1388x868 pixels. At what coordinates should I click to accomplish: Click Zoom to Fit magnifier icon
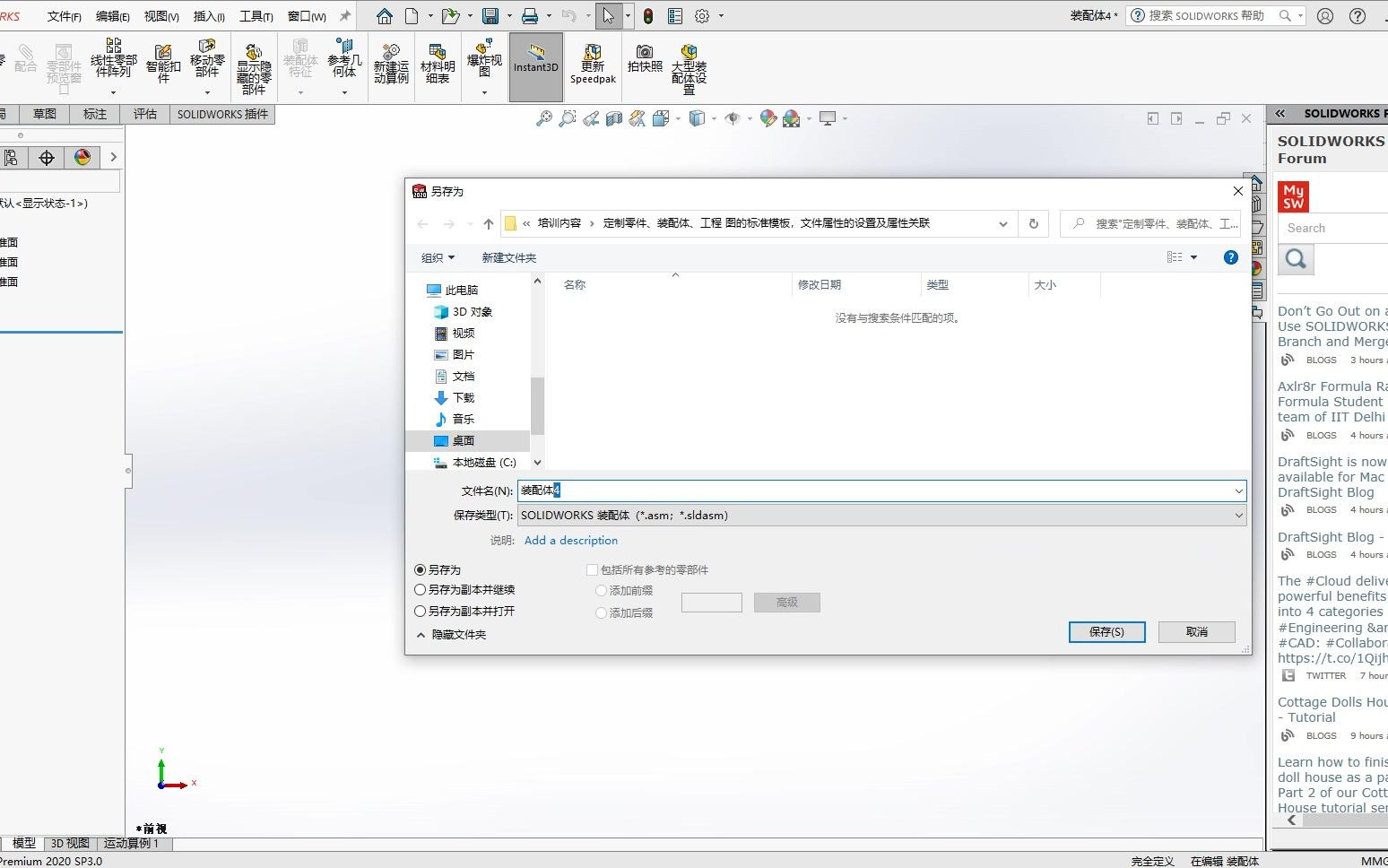coord(543,118)
